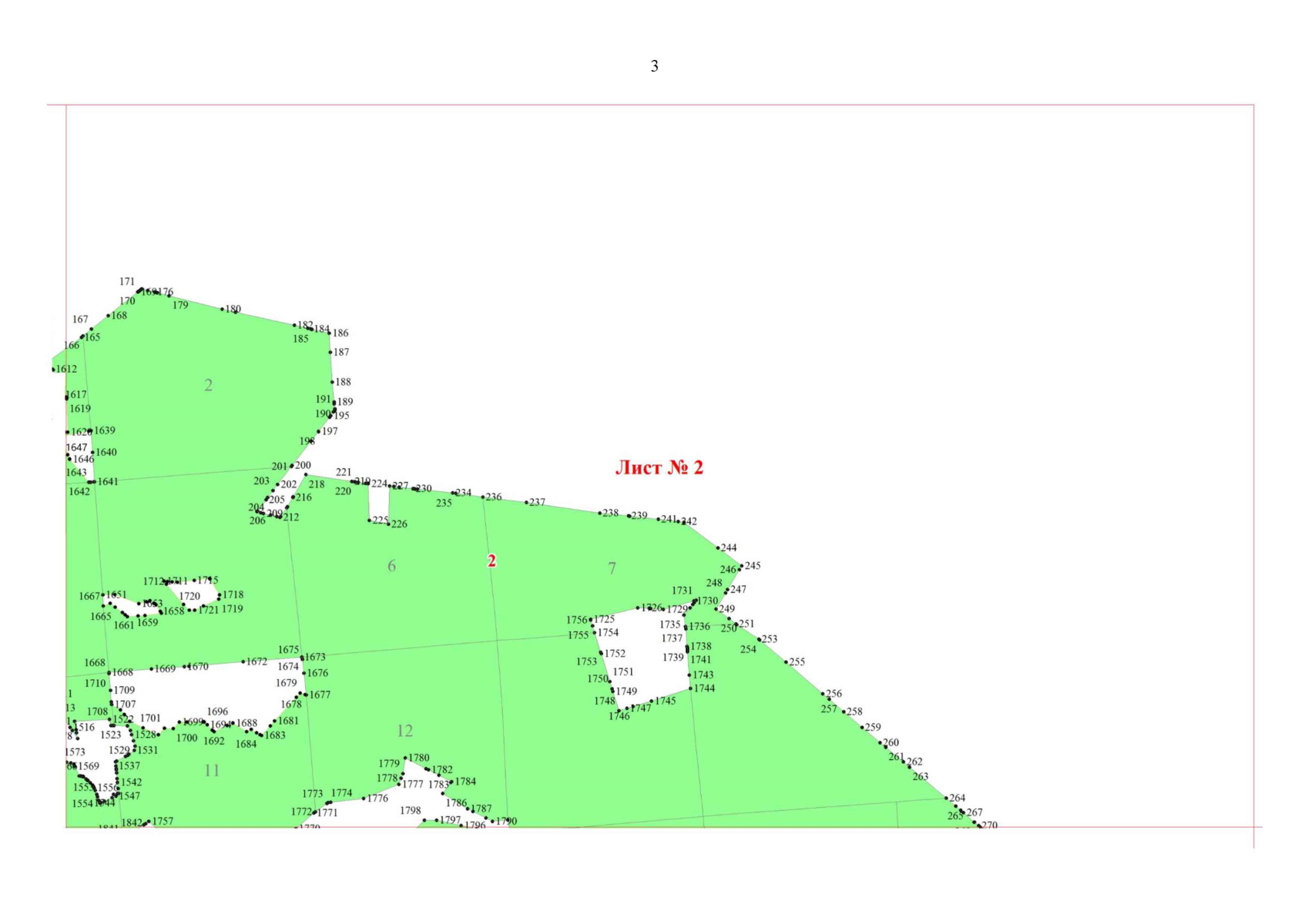This screenshot has height=924, width=1308.
Task: Click boundary point label 245
Action: point(753,565)
